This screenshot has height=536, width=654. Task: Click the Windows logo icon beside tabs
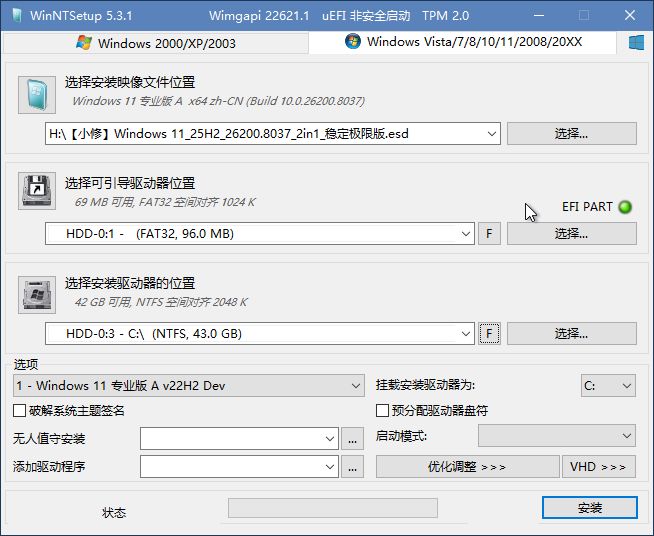click(636, 43)
